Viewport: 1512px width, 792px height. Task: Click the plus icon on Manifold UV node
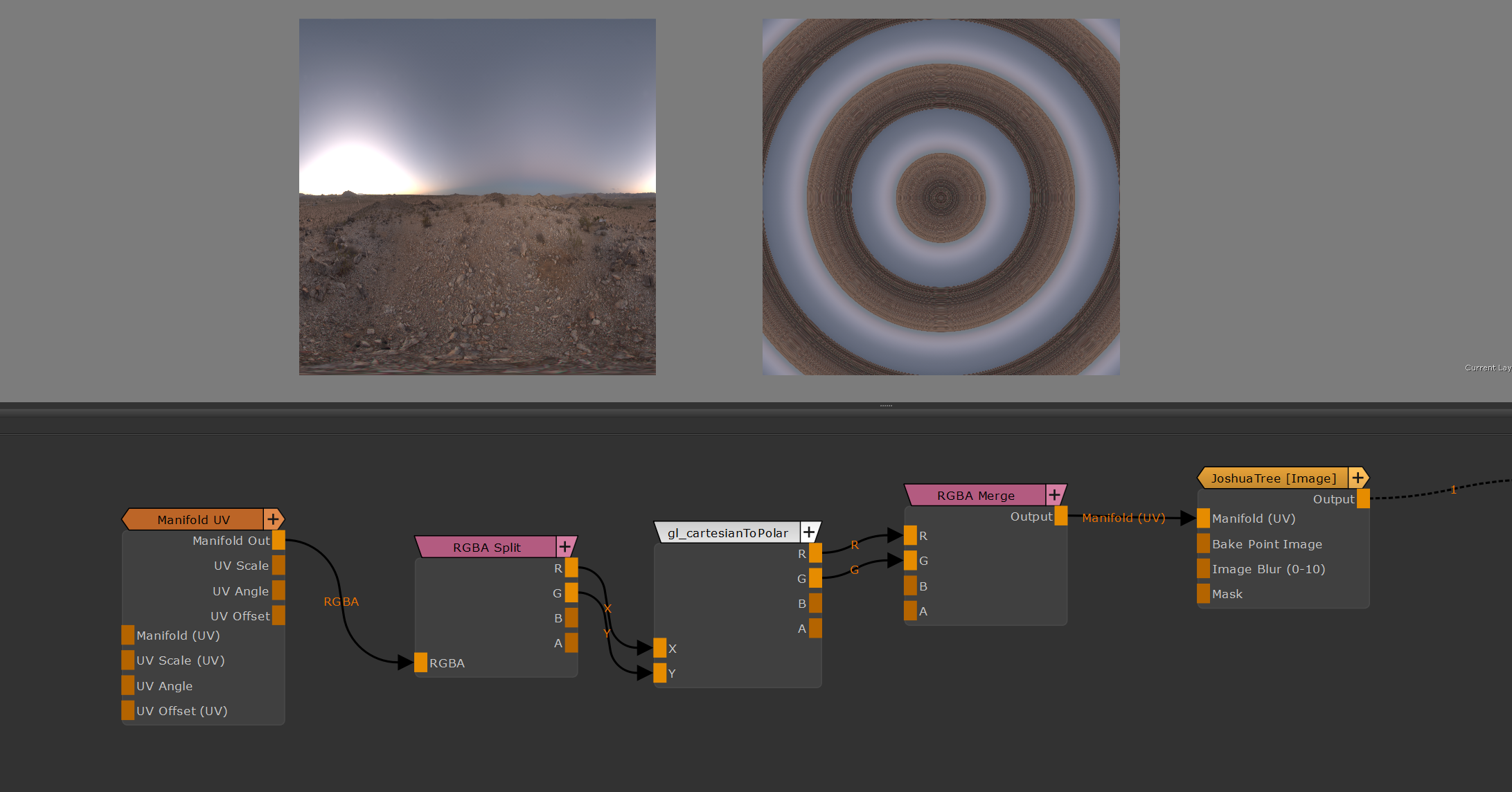click(273, 519)
